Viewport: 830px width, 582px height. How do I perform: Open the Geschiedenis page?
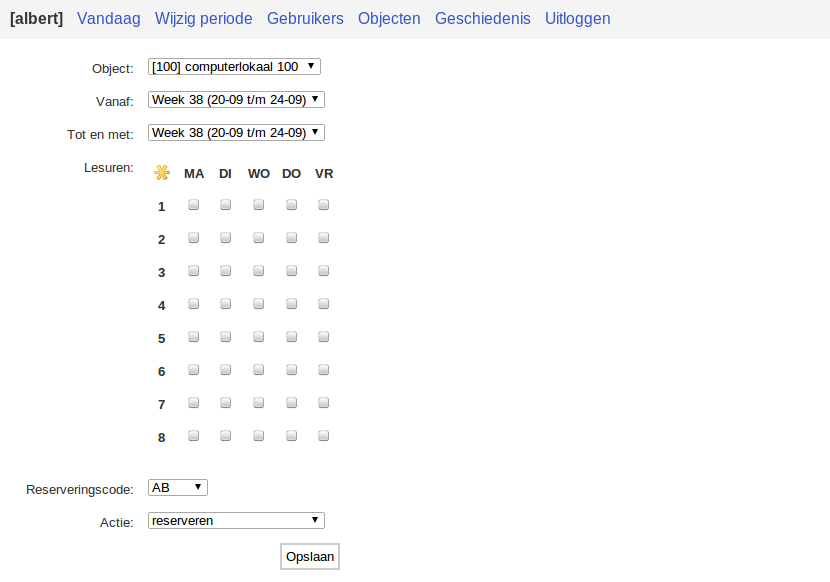483,19
